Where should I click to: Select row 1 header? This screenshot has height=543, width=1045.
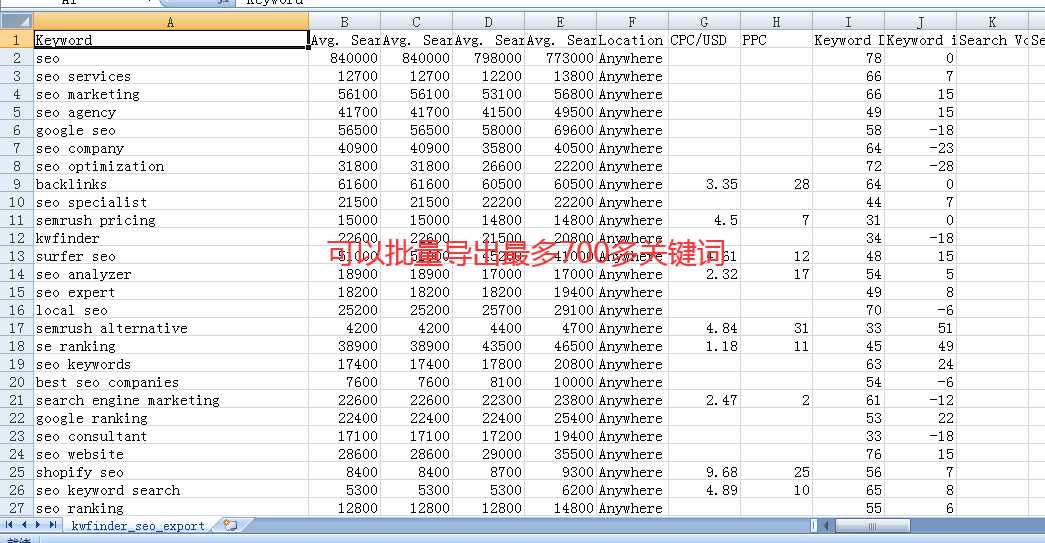17,40
